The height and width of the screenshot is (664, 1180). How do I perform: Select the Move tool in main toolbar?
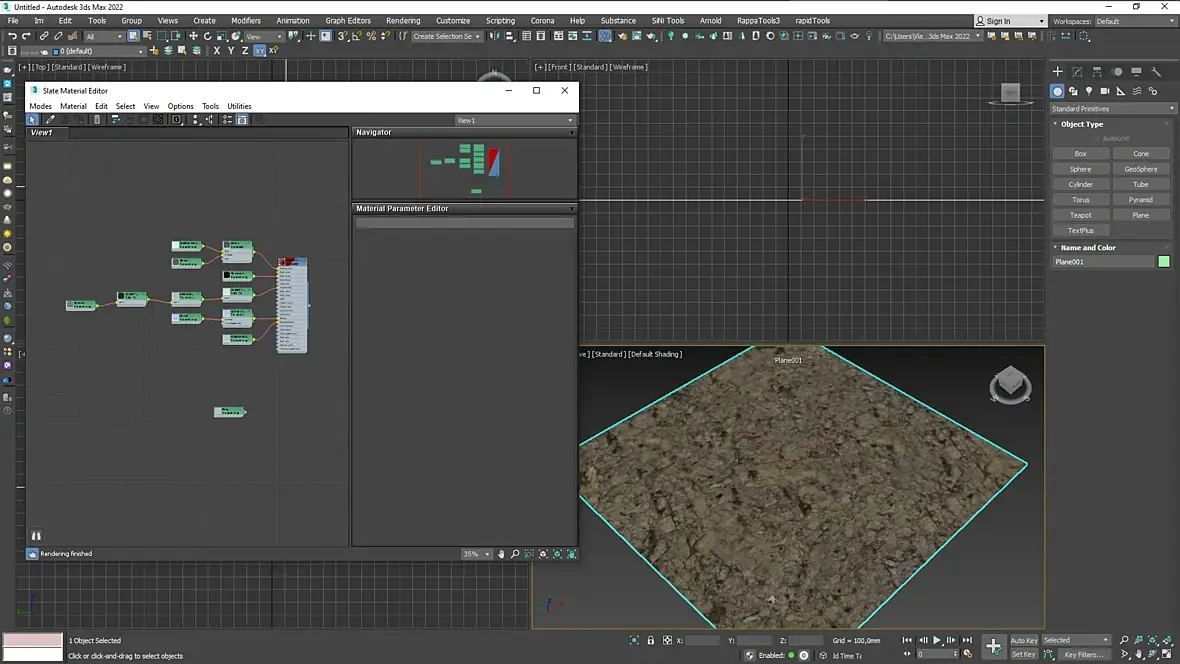[193, 36]
